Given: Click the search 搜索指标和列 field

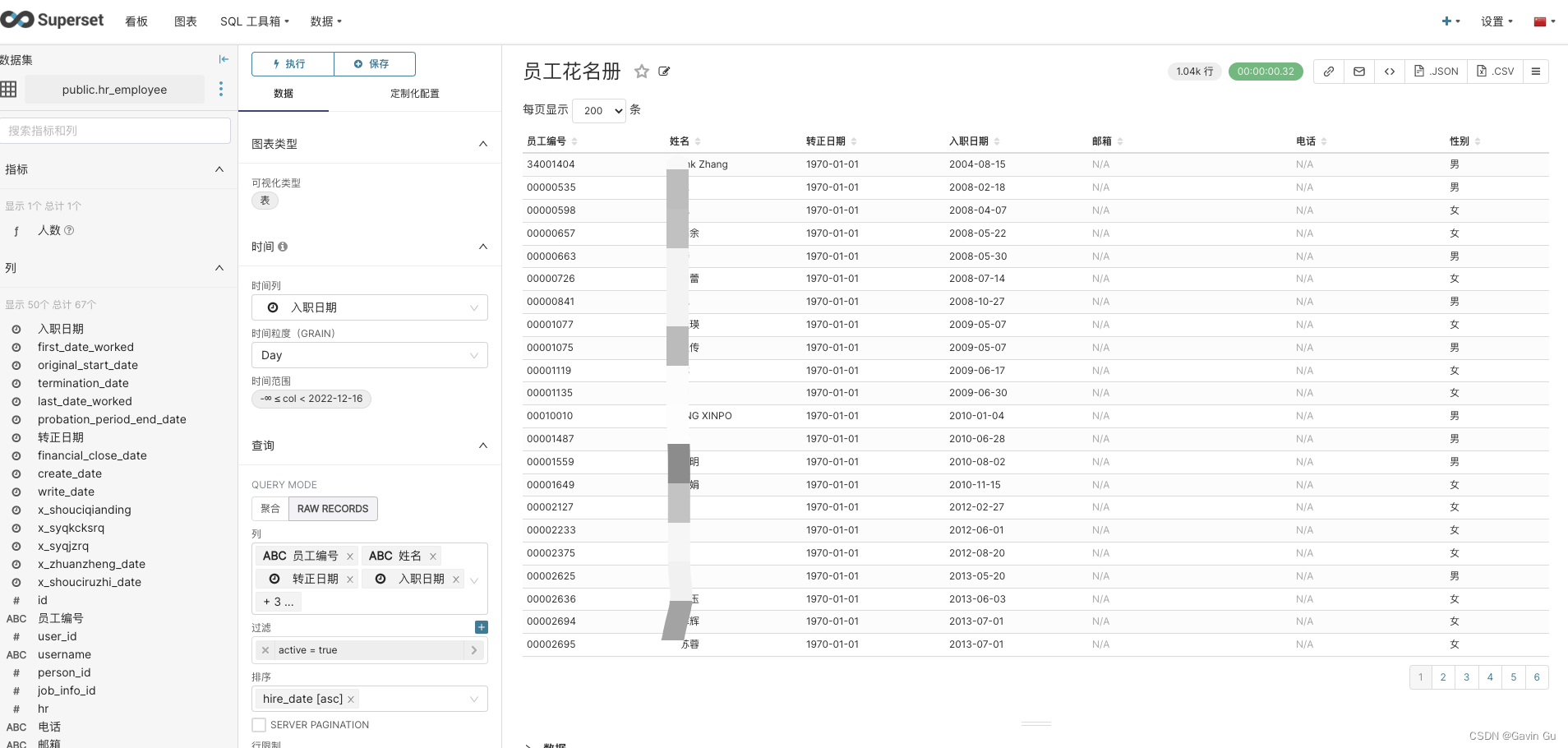Looking at the screenshot, I should pos(115,131).
